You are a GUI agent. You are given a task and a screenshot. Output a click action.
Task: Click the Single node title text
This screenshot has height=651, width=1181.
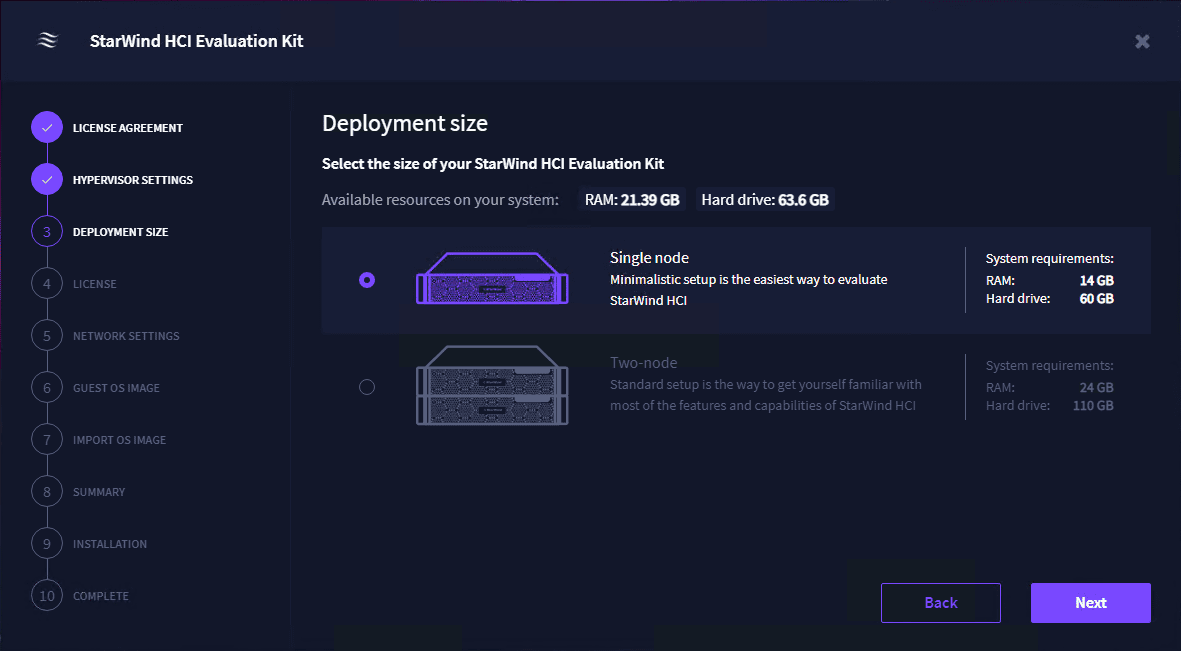pos(649,258)
